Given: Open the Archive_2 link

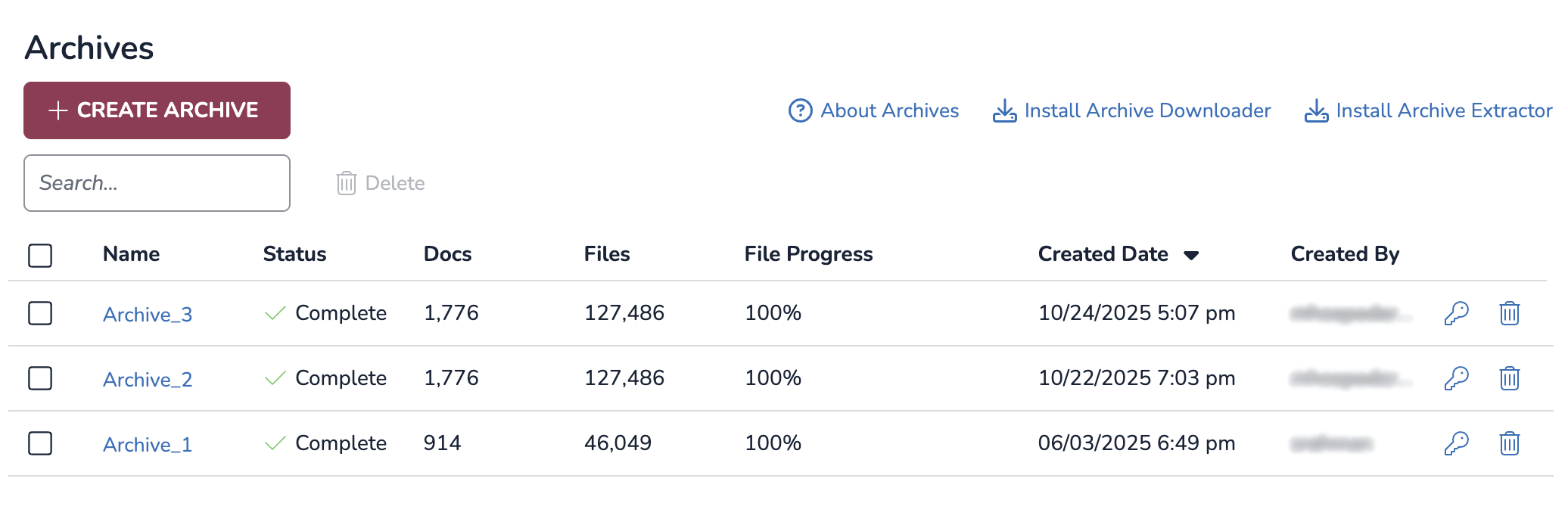Looking at the screenshot, I should point(148,380).
